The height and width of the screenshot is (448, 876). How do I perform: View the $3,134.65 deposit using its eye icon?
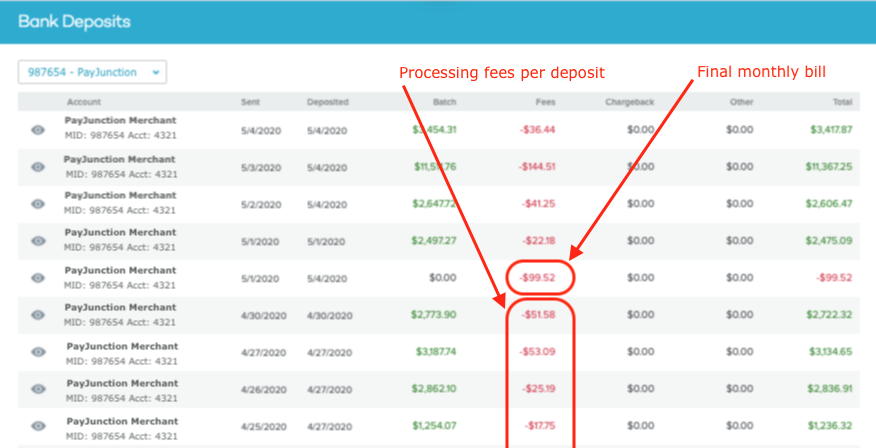point(38,352)
